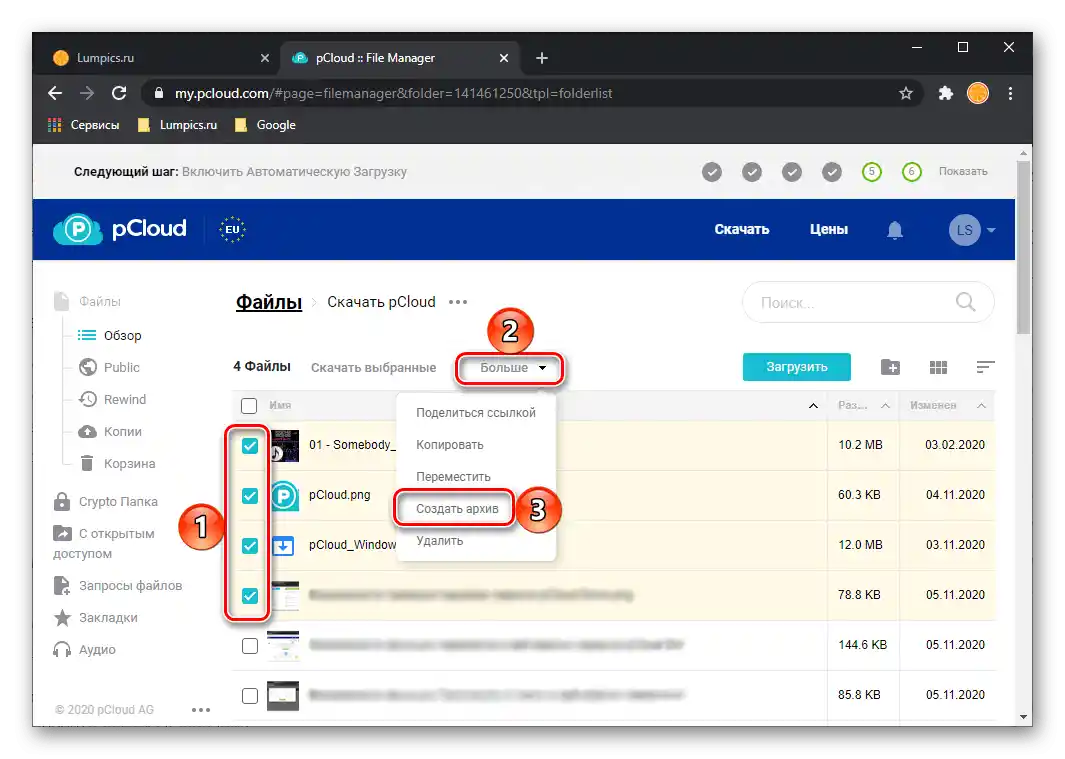The image size is (1065, 759).
Task: Click Включить Автоматическую Загрузку step text
Action: pos(294,172)
